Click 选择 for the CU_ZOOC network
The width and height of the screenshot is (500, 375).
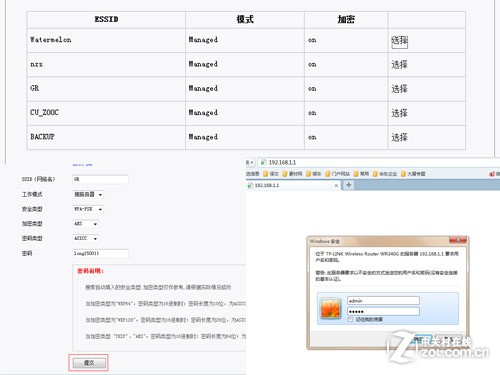tap(399, 113)
